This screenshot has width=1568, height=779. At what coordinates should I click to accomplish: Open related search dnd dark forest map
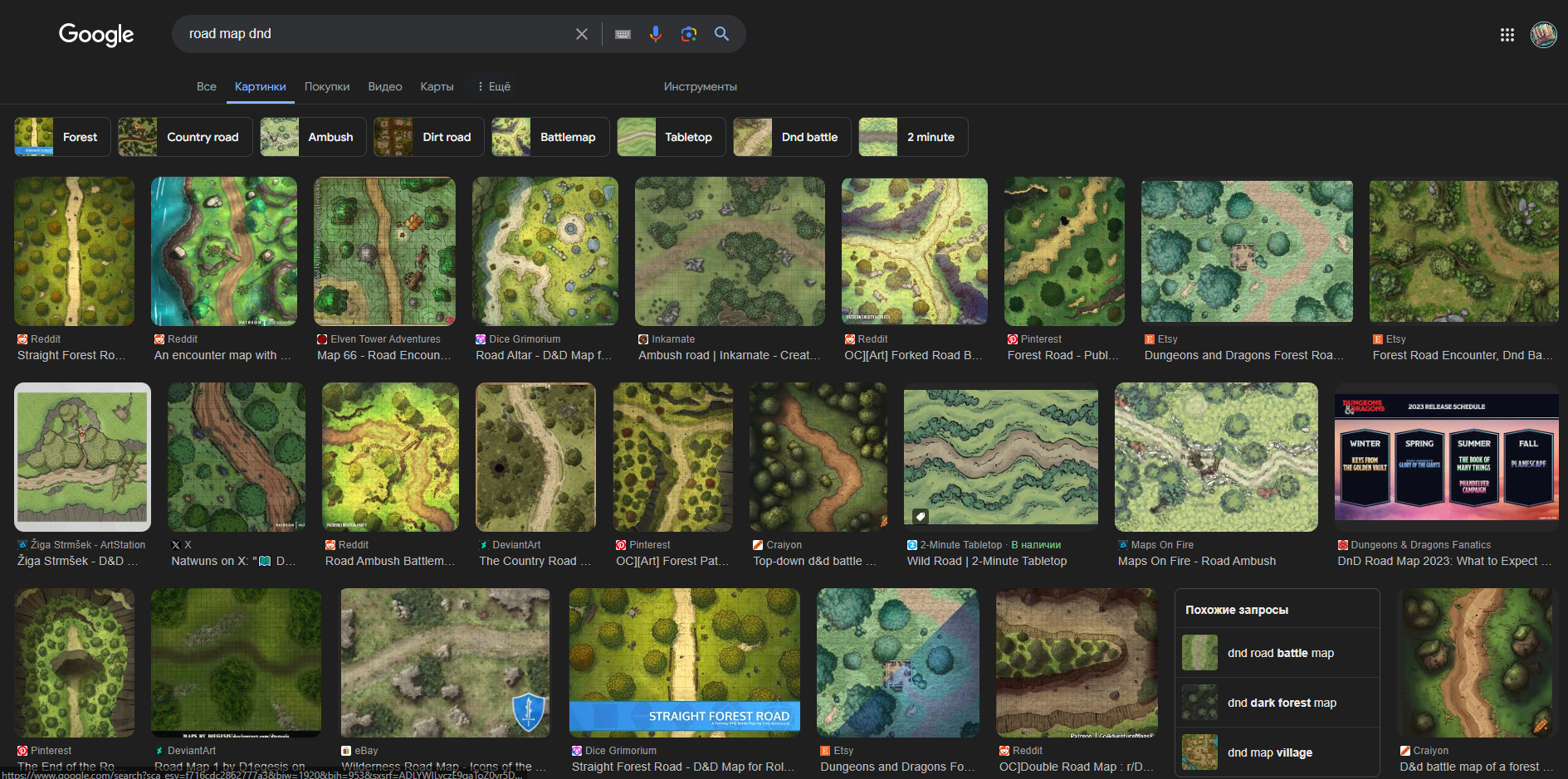(1281, 703)
